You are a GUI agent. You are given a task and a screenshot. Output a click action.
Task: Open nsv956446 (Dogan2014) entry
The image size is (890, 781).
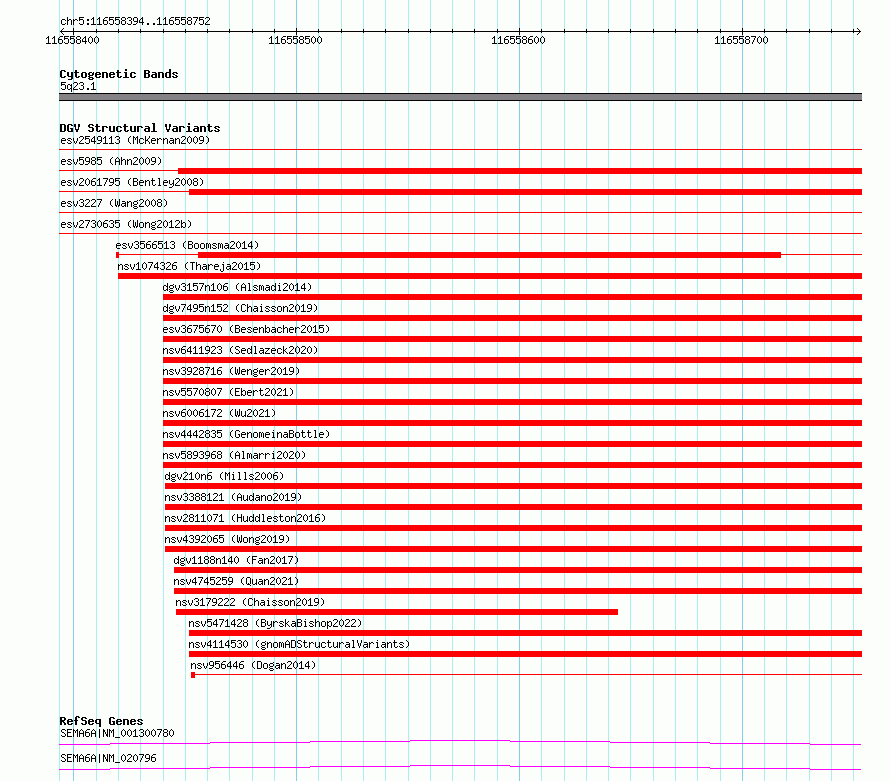point(253,665)
